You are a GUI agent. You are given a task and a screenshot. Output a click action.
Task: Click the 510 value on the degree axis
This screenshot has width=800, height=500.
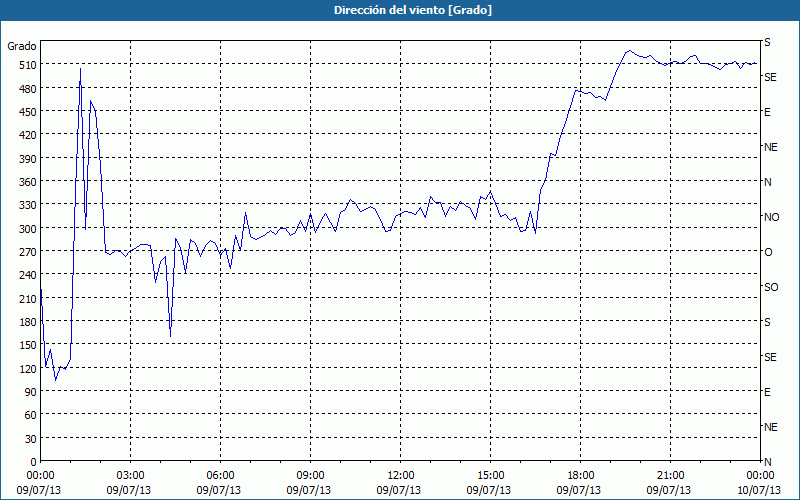(28, 65)
